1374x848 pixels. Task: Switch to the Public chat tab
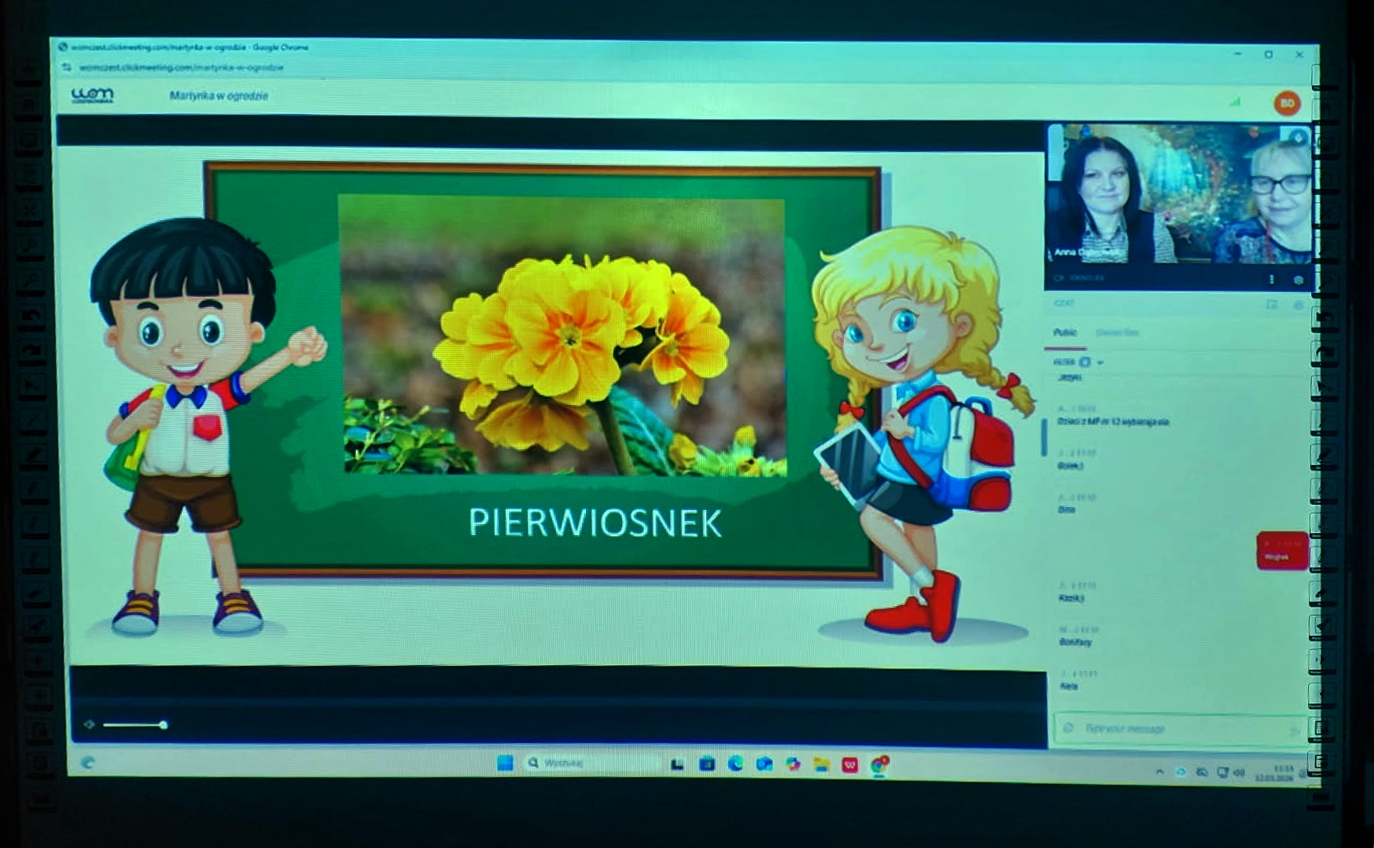[1064, 333]
